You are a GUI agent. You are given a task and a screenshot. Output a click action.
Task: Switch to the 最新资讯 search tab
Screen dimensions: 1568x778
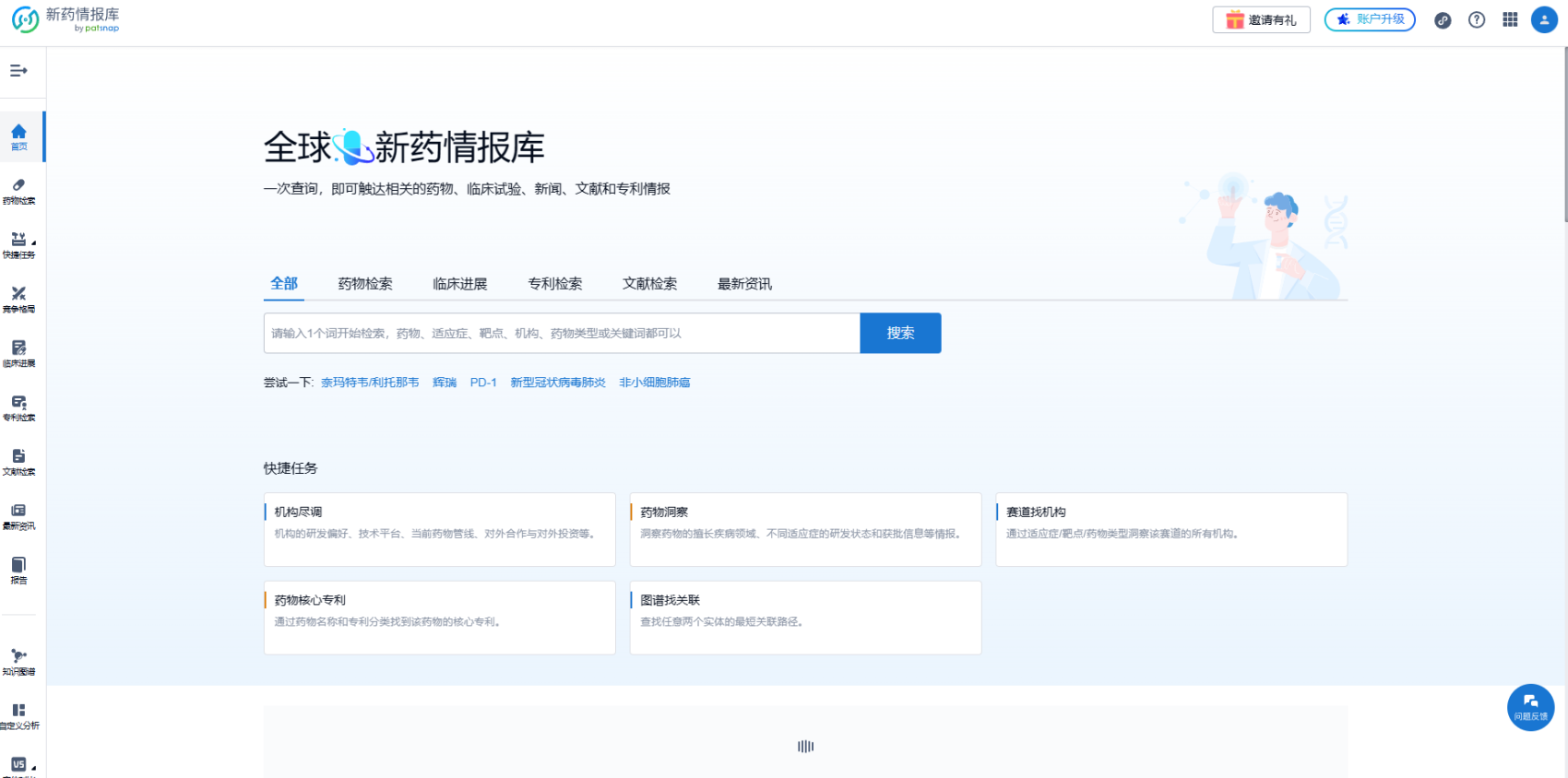click(x=744, y=284)
